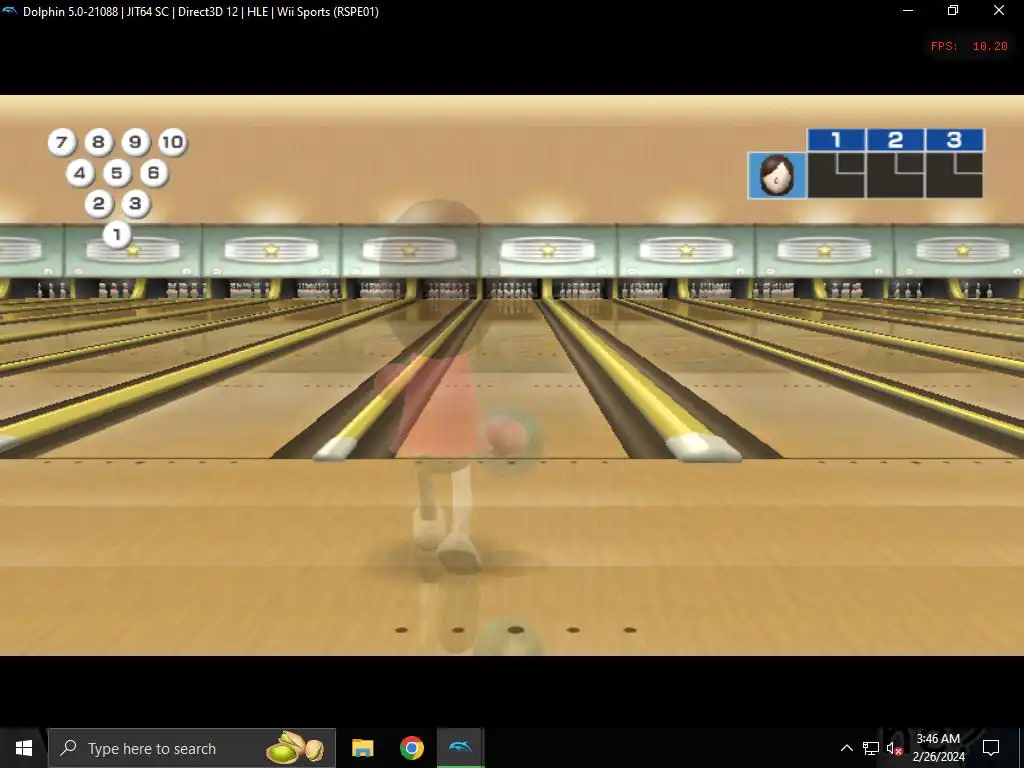
Task: Click the muted volume tray icon
Action: point(894,748)
